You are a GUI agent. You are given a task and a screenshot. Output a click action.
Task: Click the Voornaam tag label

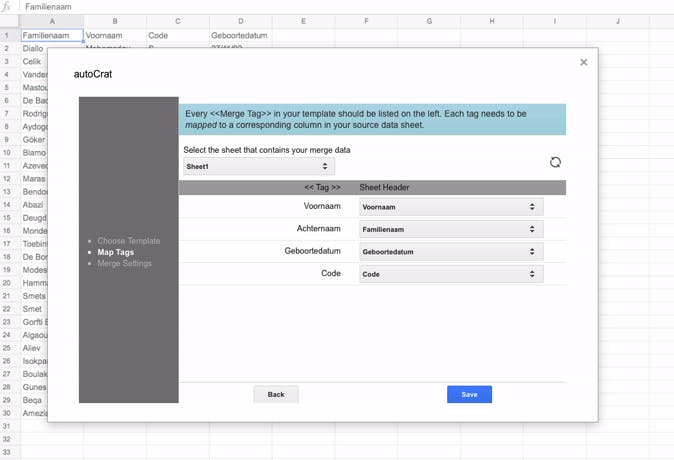coord(322,206)
